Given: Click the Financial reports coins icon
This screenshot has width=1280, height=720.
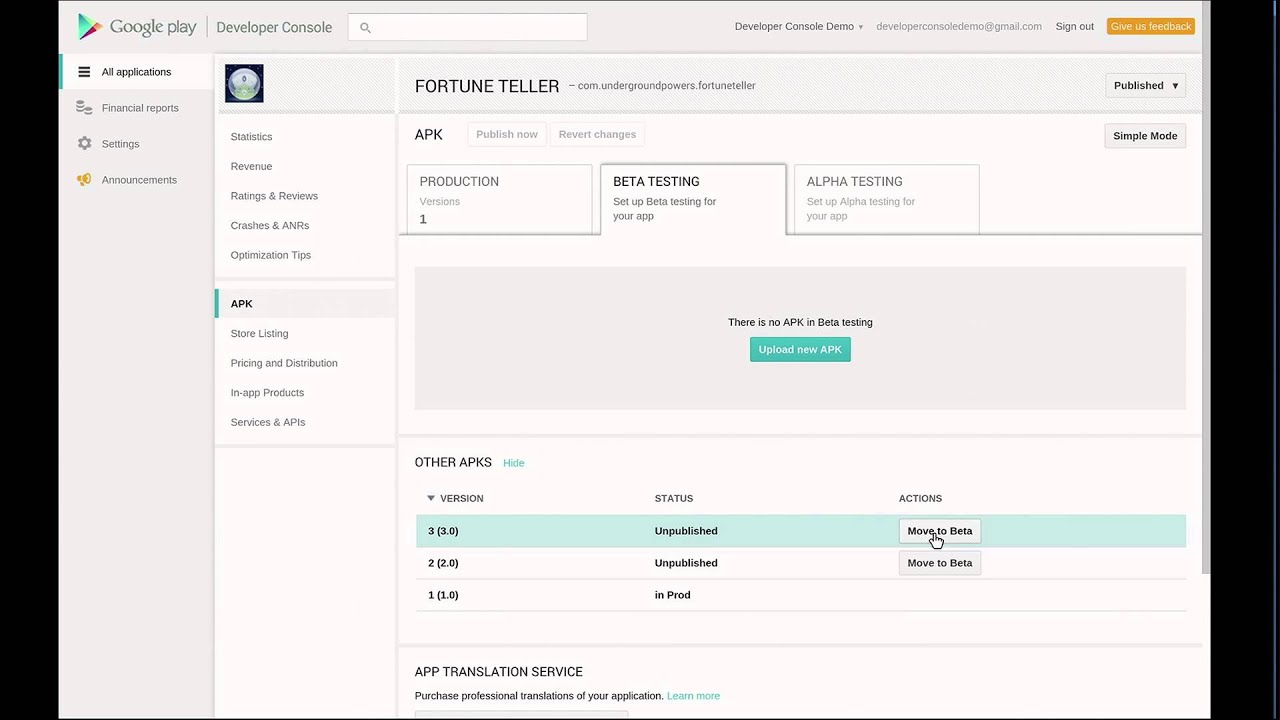Looking at the screenshot, I should click(x=84, y=108).
